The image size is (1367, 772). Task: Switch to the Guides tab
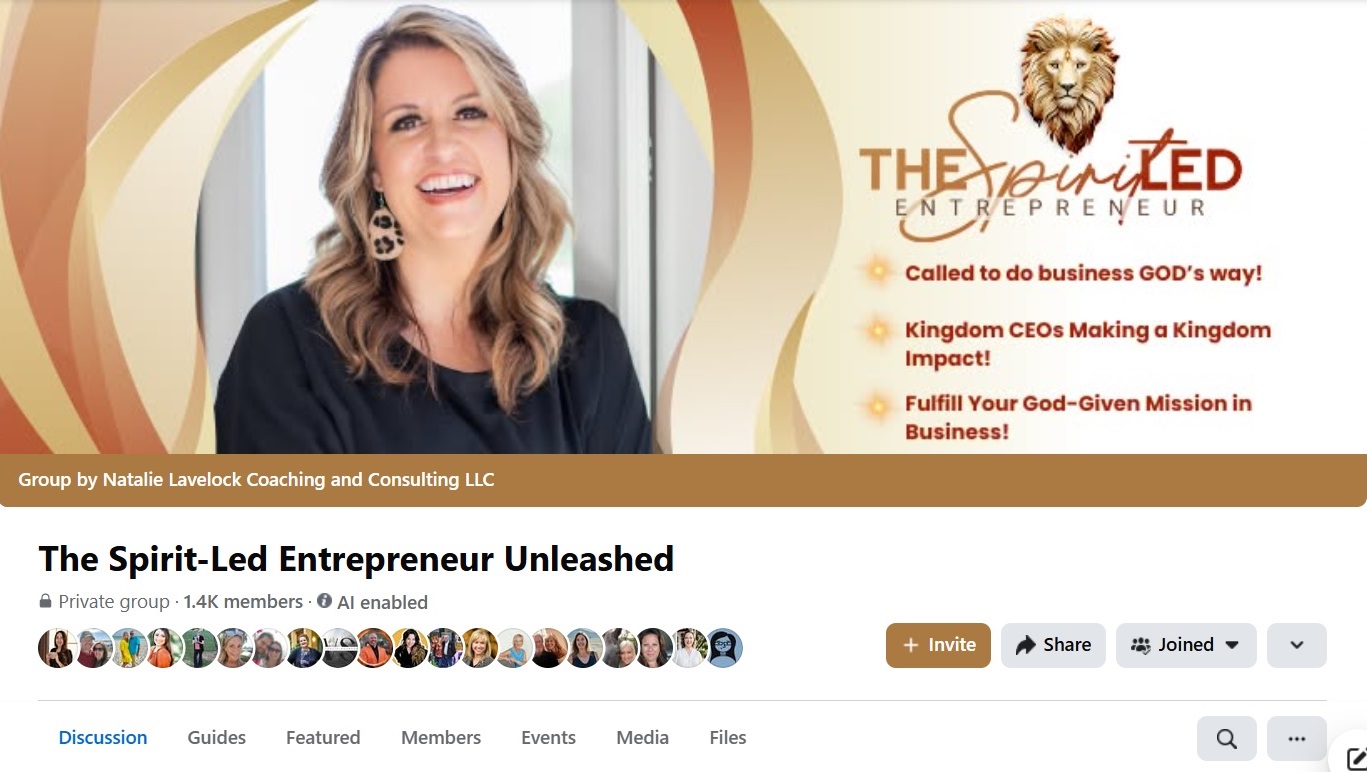(217, 737)
